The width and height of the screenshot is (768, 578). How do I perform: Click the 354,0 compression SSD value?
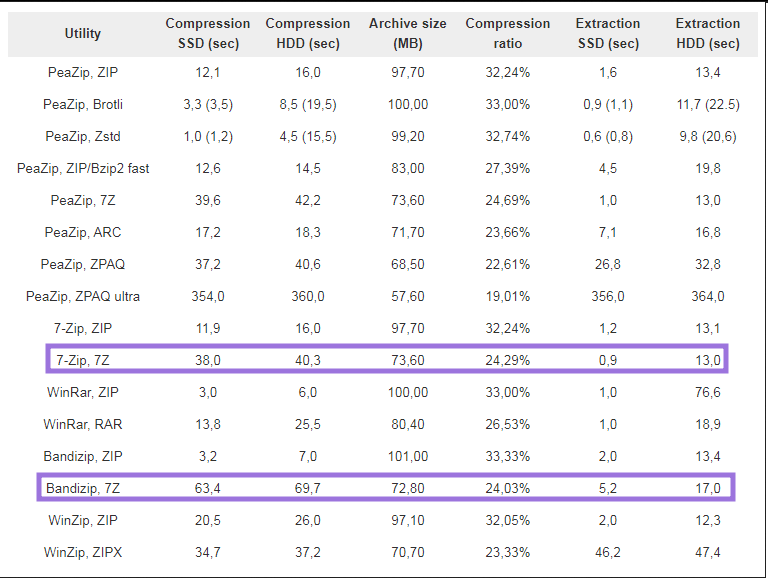[x=208, y=296]
